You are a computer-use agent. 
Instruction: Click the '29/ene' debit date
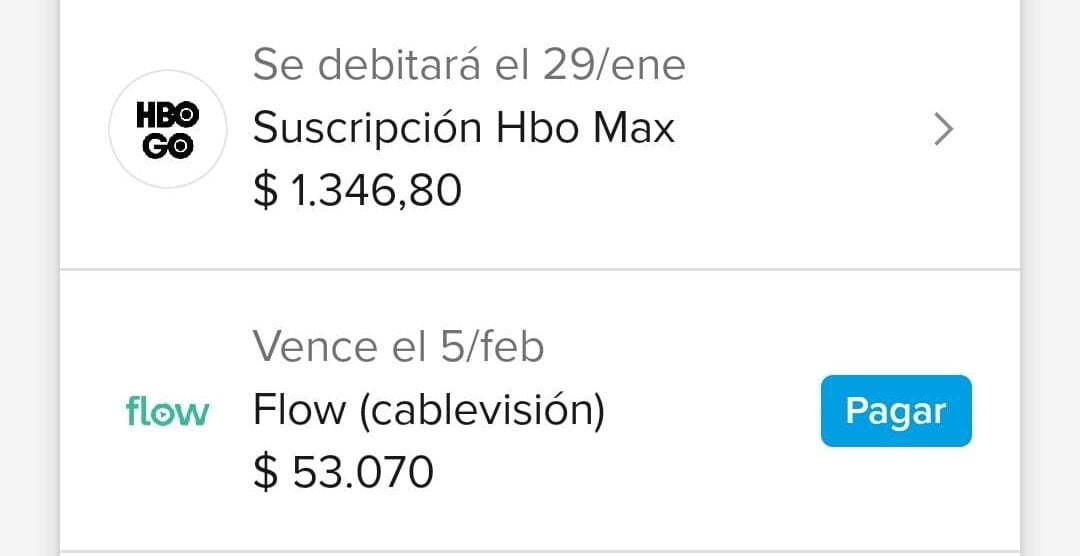click(x=614, y=66)
